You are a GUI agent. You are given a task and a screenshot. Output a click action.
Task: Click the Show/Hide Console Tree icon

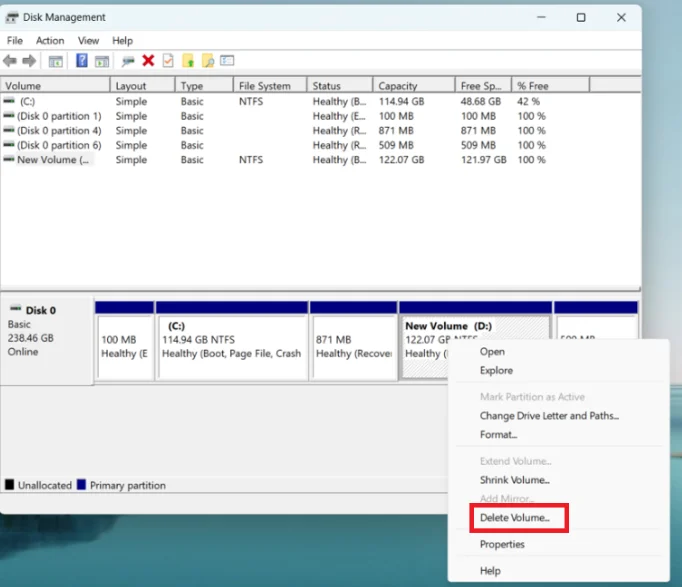pyautogui.click(x=55, y=61)
